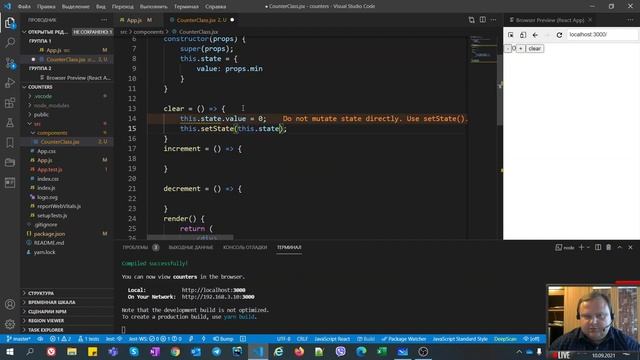Click UTF-8 encoding in status bar

pos(284,339)
